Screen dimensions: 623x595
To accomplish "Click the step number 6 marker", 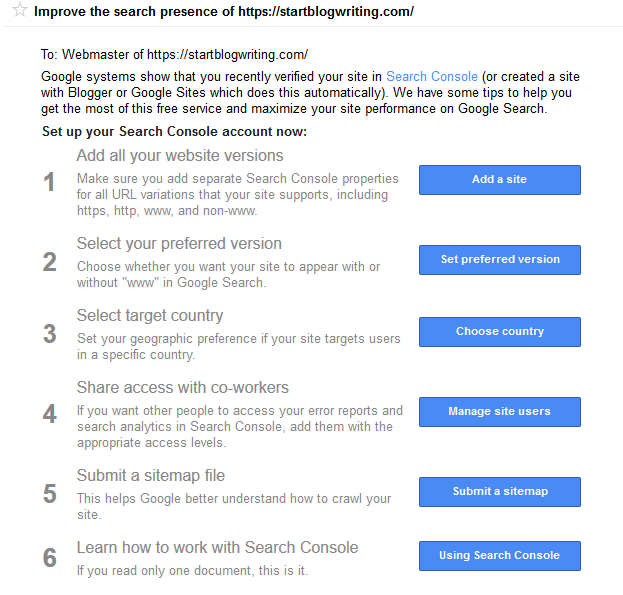I will tap(50, 558).
